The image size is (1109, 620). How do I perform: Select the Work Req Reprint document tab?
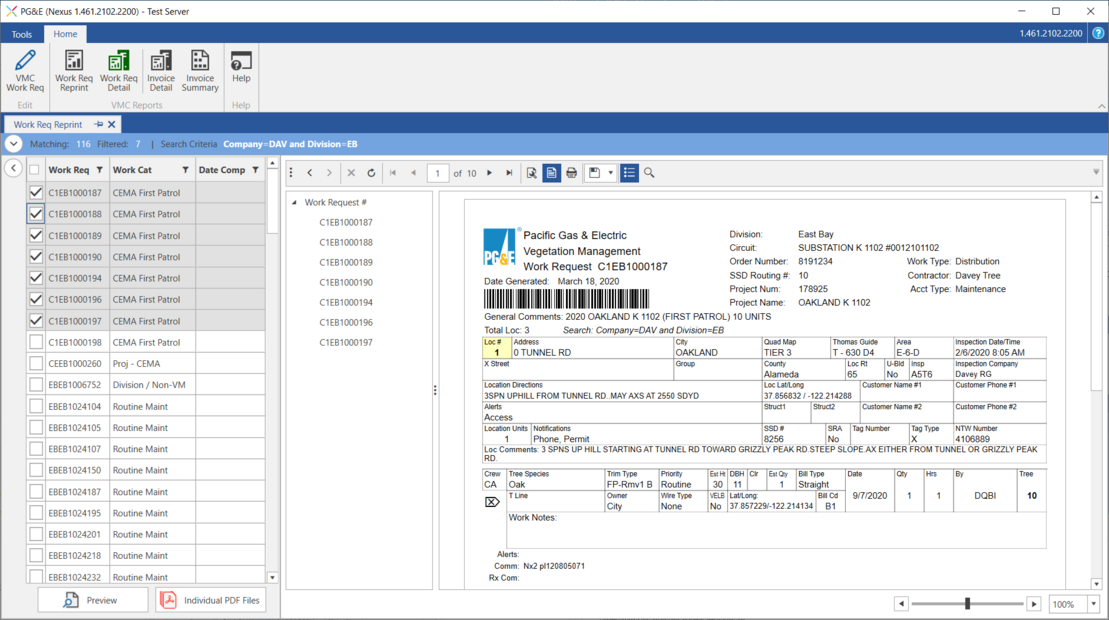coord(48,125)
